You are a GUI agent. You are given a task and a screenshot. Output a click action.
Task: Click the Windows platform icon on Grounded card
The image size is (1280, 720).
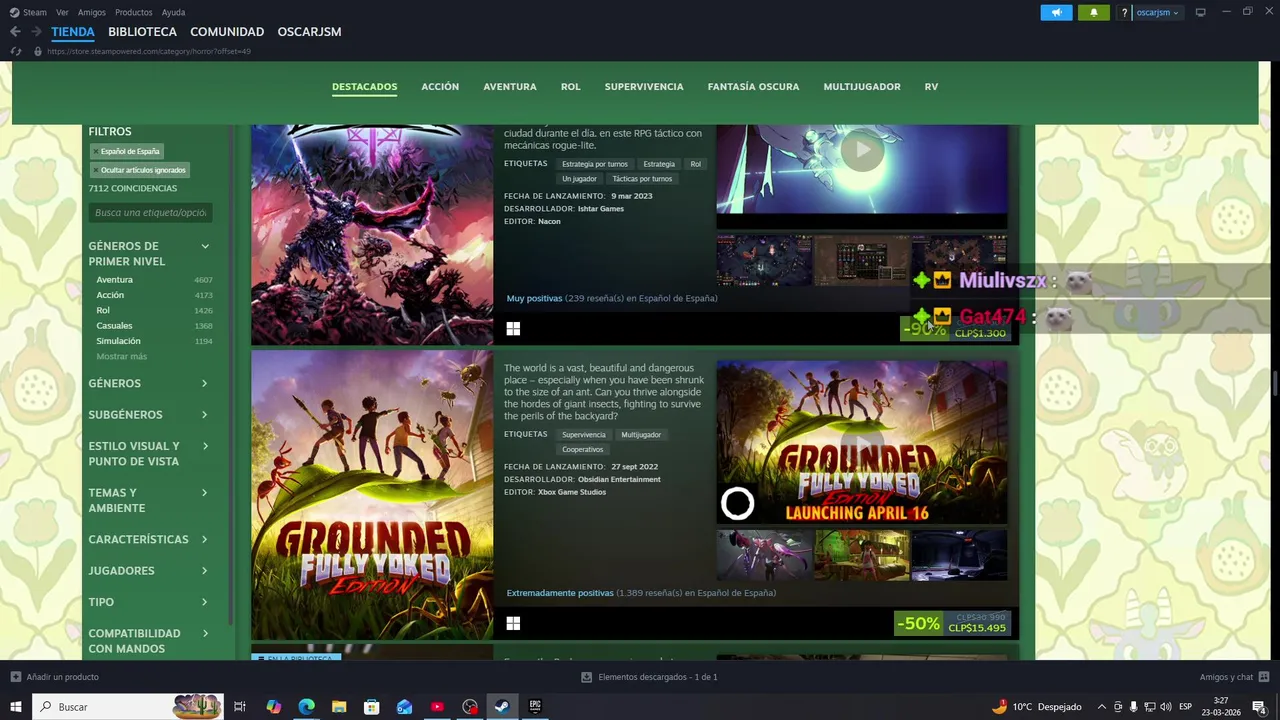(x=513, y=623)
